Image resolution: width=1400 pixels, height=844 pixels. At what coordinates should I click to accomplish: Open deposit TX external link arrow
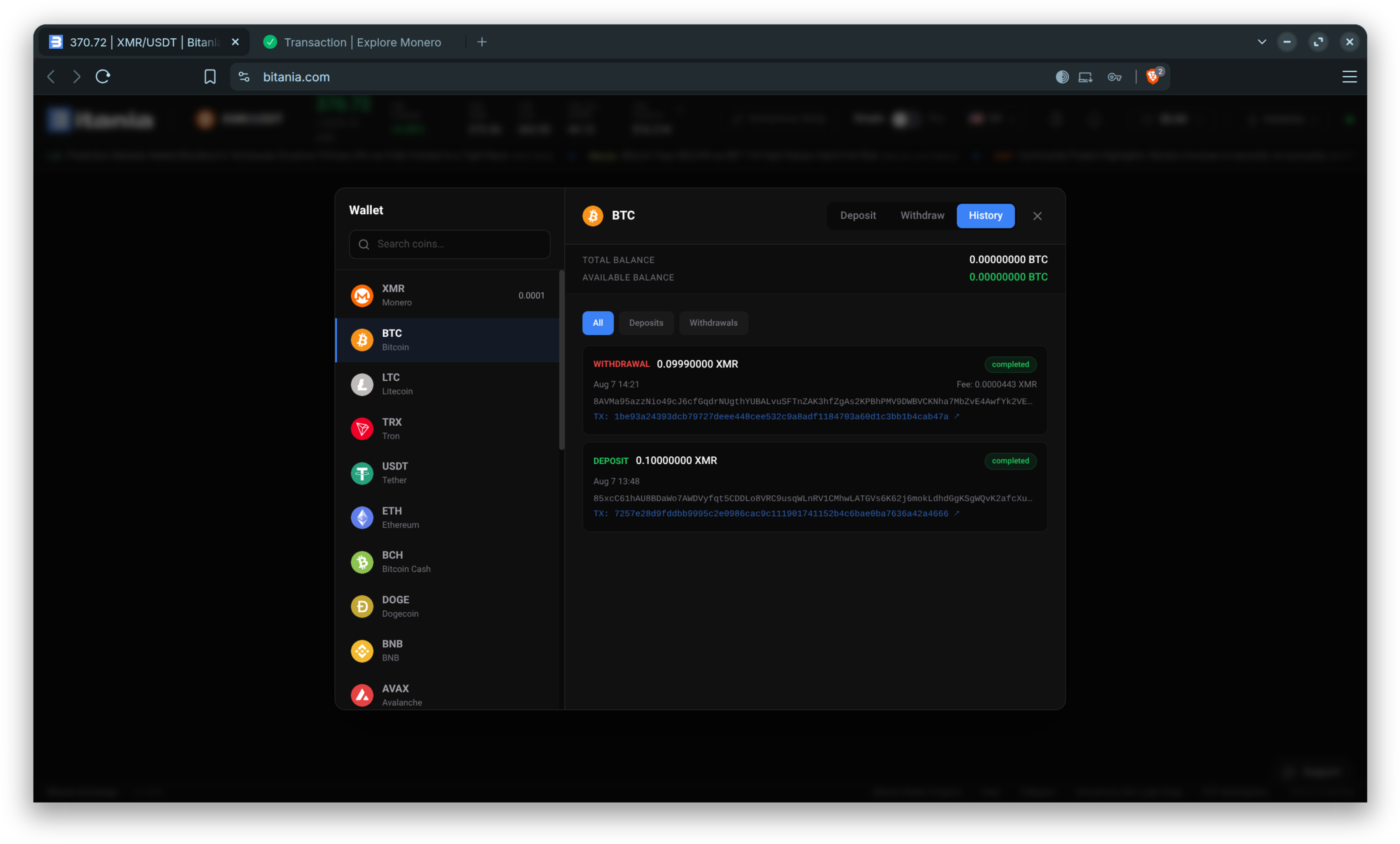point(957,513)
